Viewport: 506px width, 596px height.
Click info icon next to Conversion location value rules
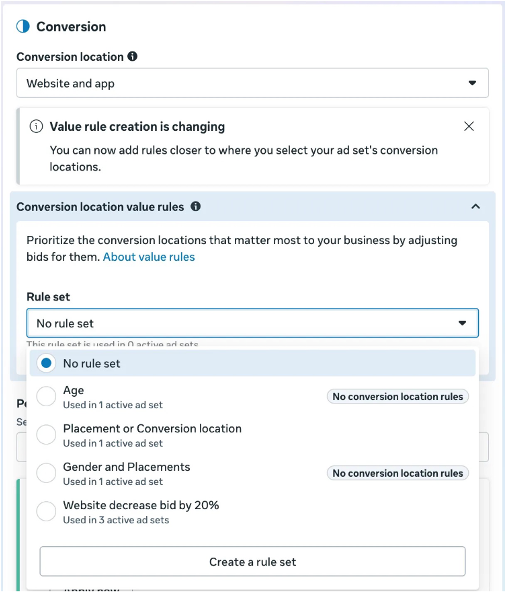[195, 206]
